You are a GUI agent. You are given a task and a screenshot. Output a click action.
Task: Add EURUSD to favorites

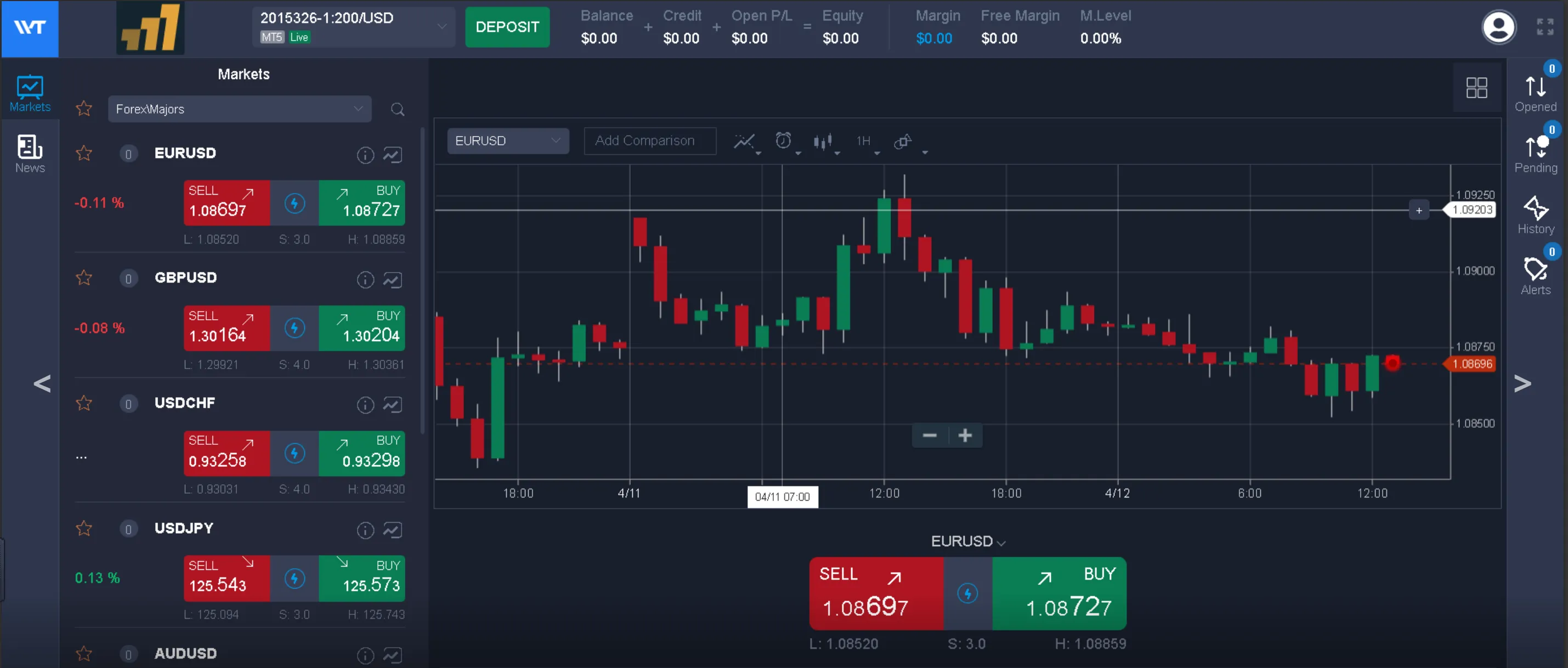(83, 153)
